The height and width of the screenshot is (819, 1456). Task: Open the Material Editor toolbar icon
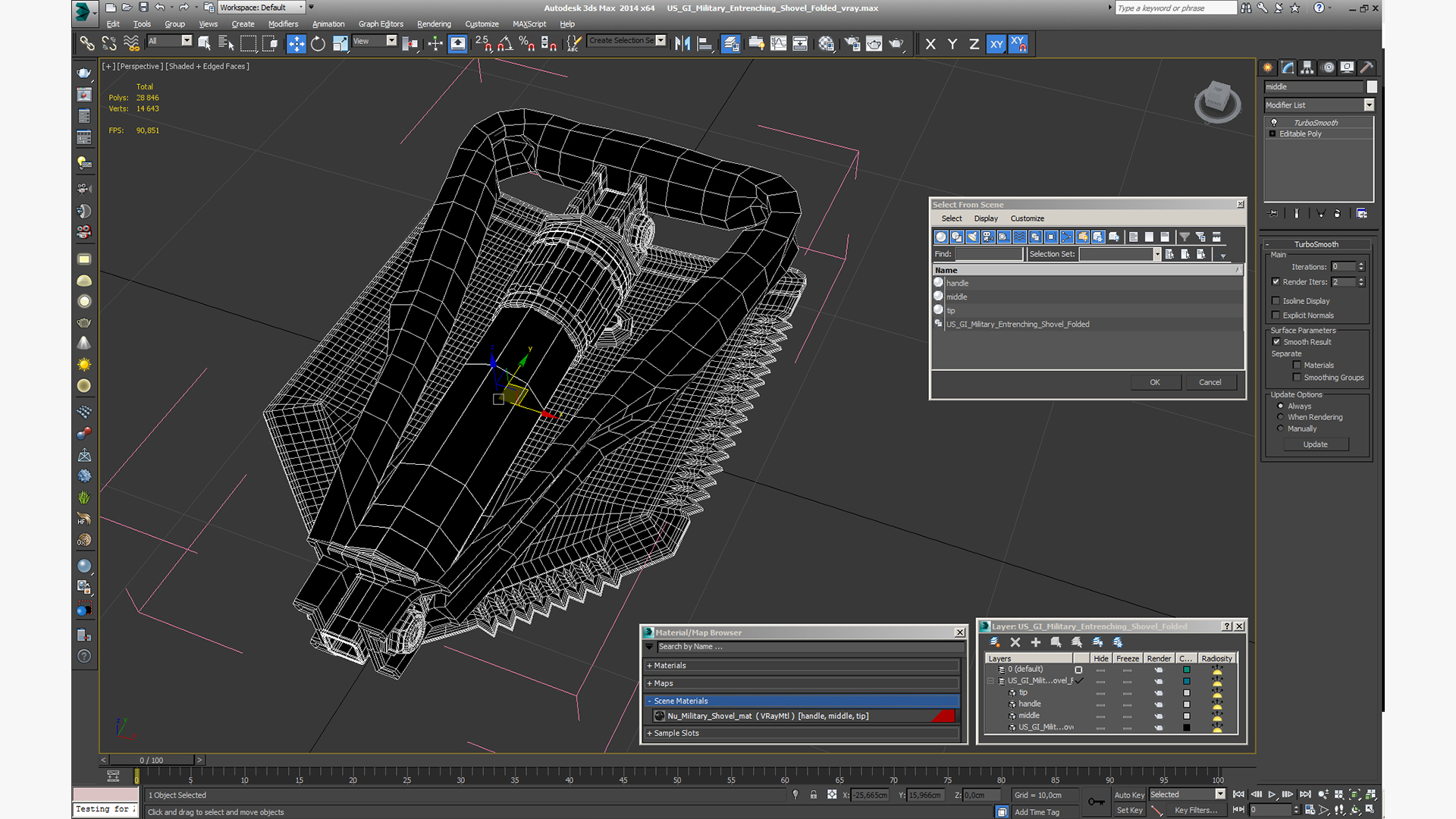point(827,43)
